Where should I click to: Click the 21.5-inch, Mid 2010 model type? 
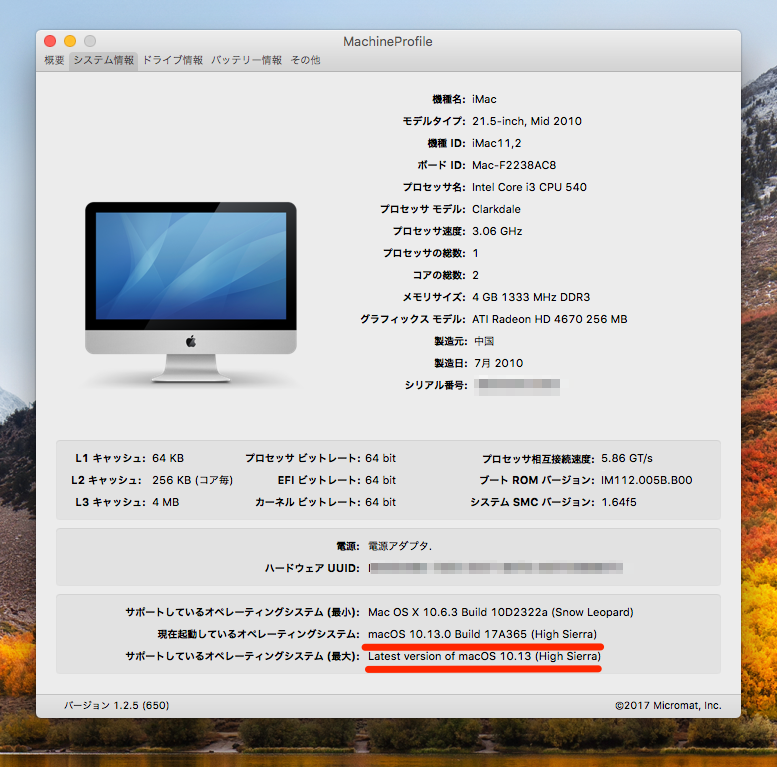tap(527, 121)
